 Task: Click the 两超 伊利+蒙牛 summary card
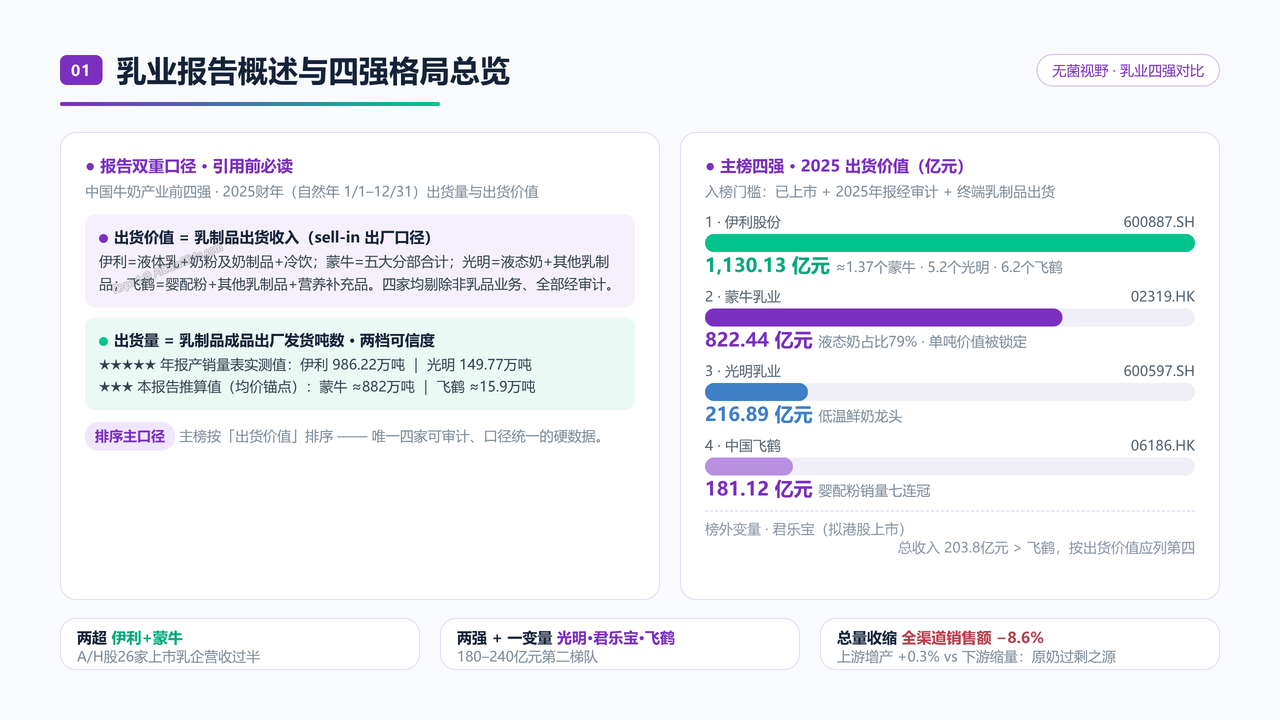[240, 644]
